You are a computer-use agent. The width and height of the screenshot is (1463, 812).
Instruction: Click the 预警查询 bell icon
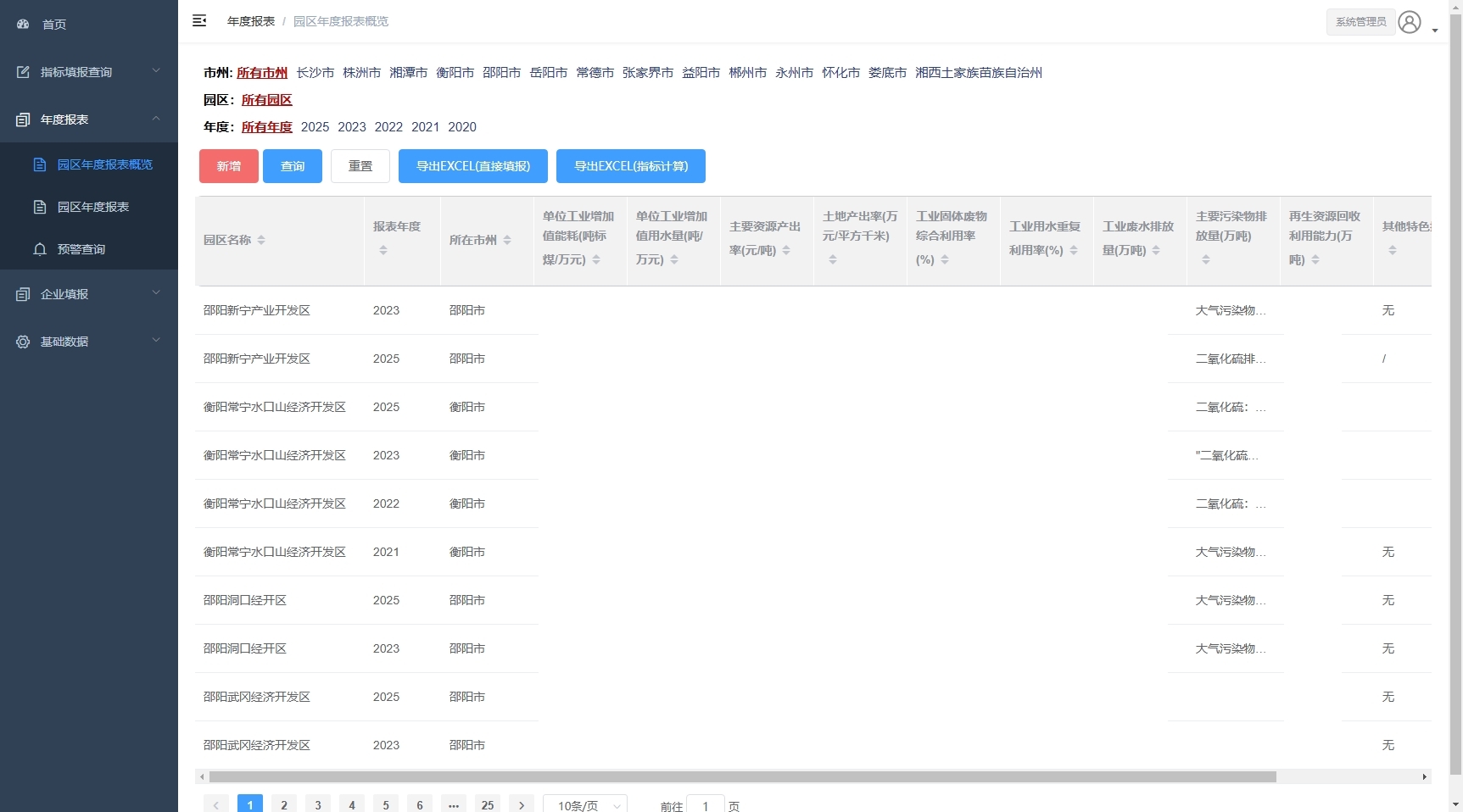pos(39,249)
